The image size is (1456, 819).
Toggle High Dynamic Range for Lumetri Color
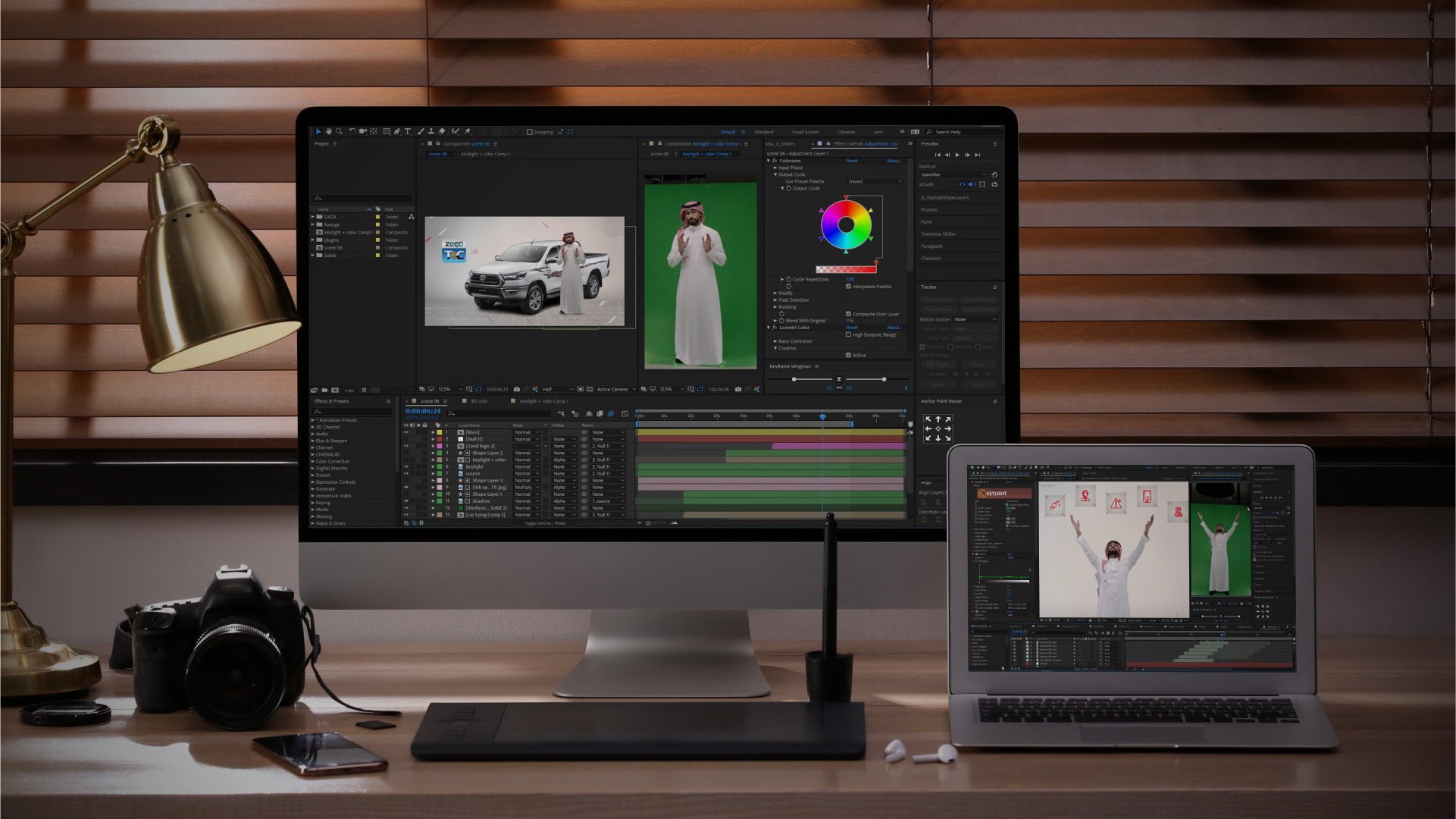click(x=848, y=334)
